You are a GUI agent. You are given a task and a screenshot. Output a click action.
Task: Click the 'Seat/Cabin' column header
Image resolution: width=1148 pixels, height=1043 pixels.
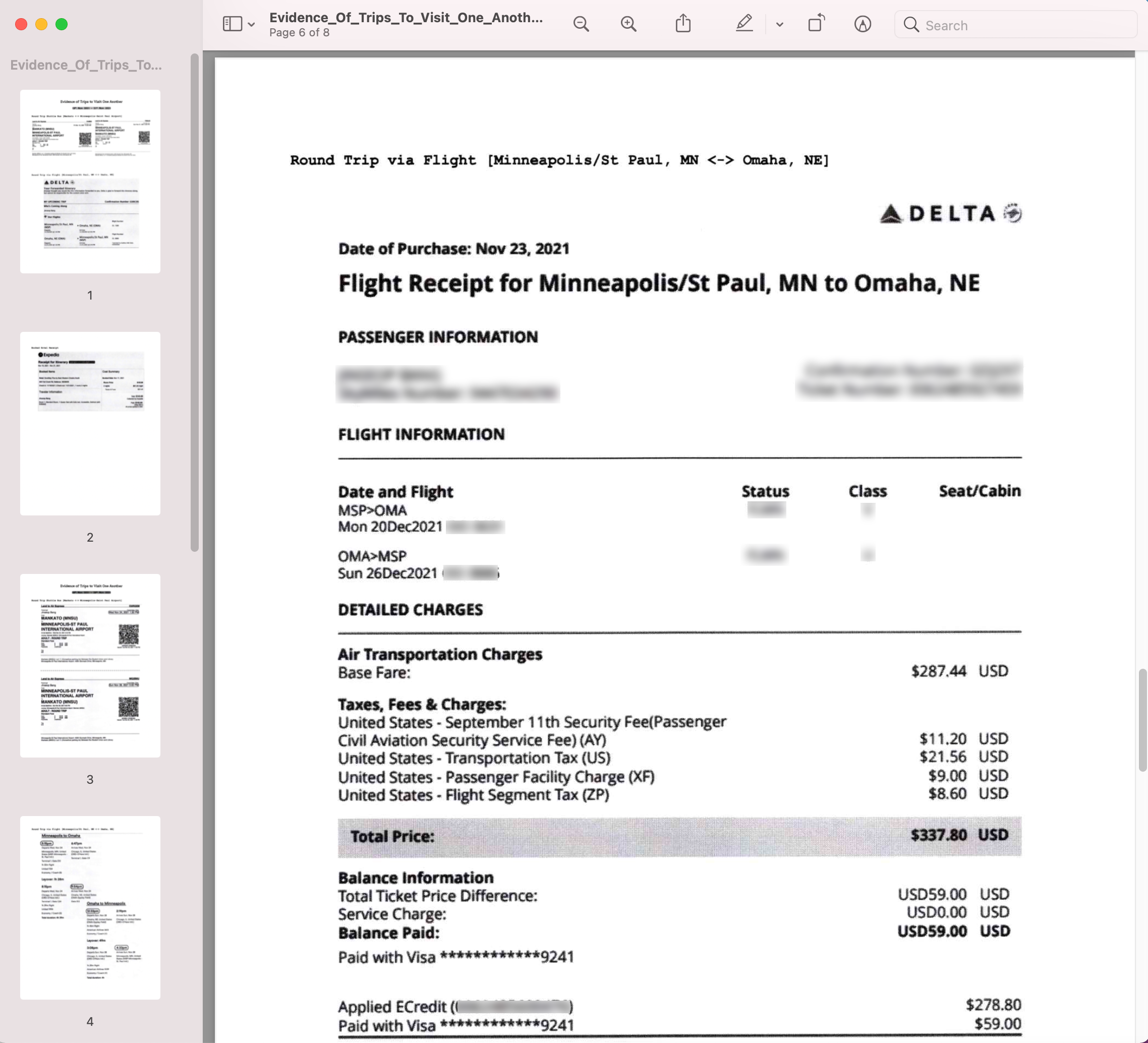pyautogui.click(x=980, y=491)
